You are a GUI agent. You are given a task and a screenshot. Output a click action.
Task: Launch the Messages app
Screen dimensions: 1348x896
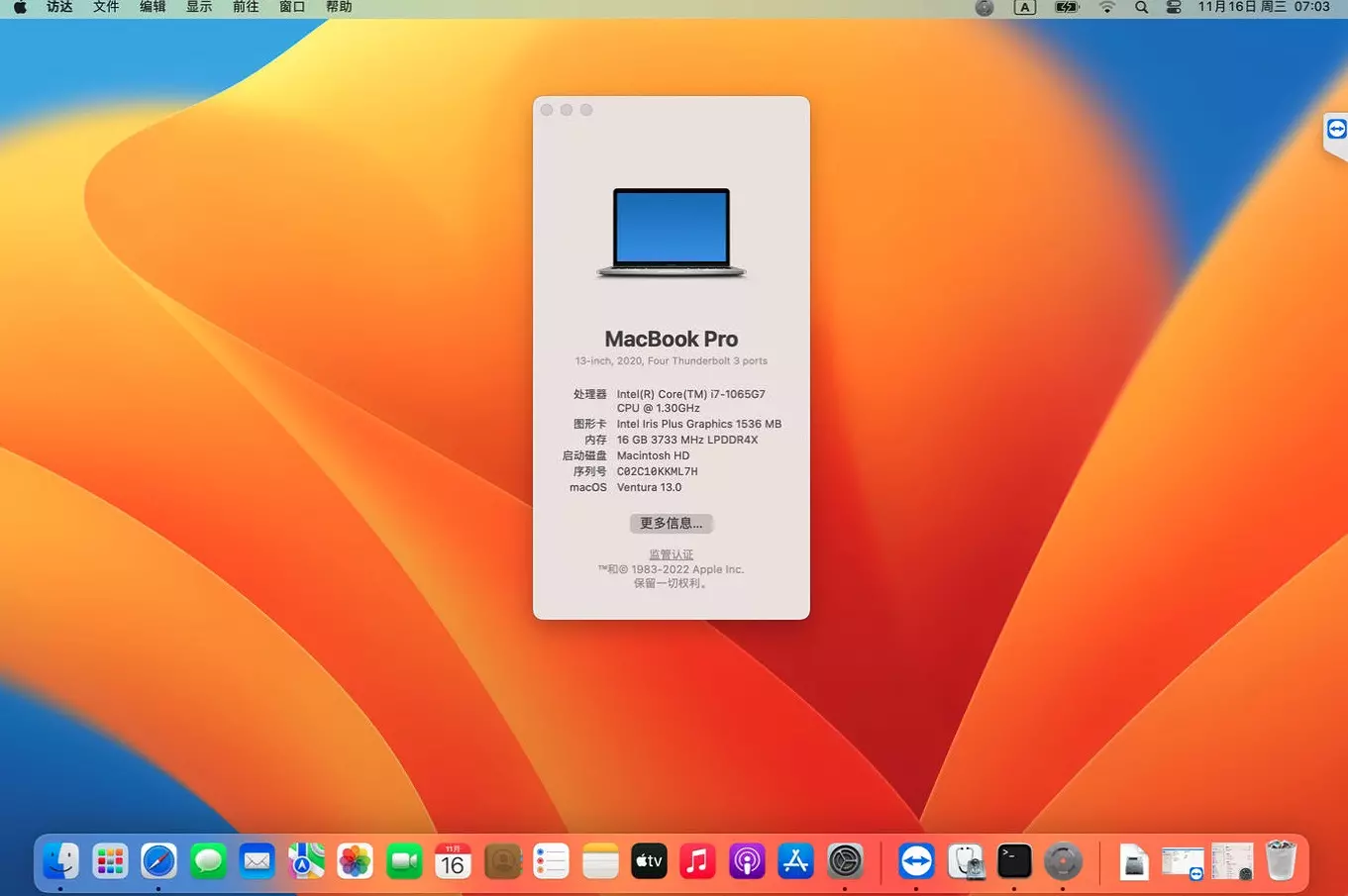coord(208,860)
